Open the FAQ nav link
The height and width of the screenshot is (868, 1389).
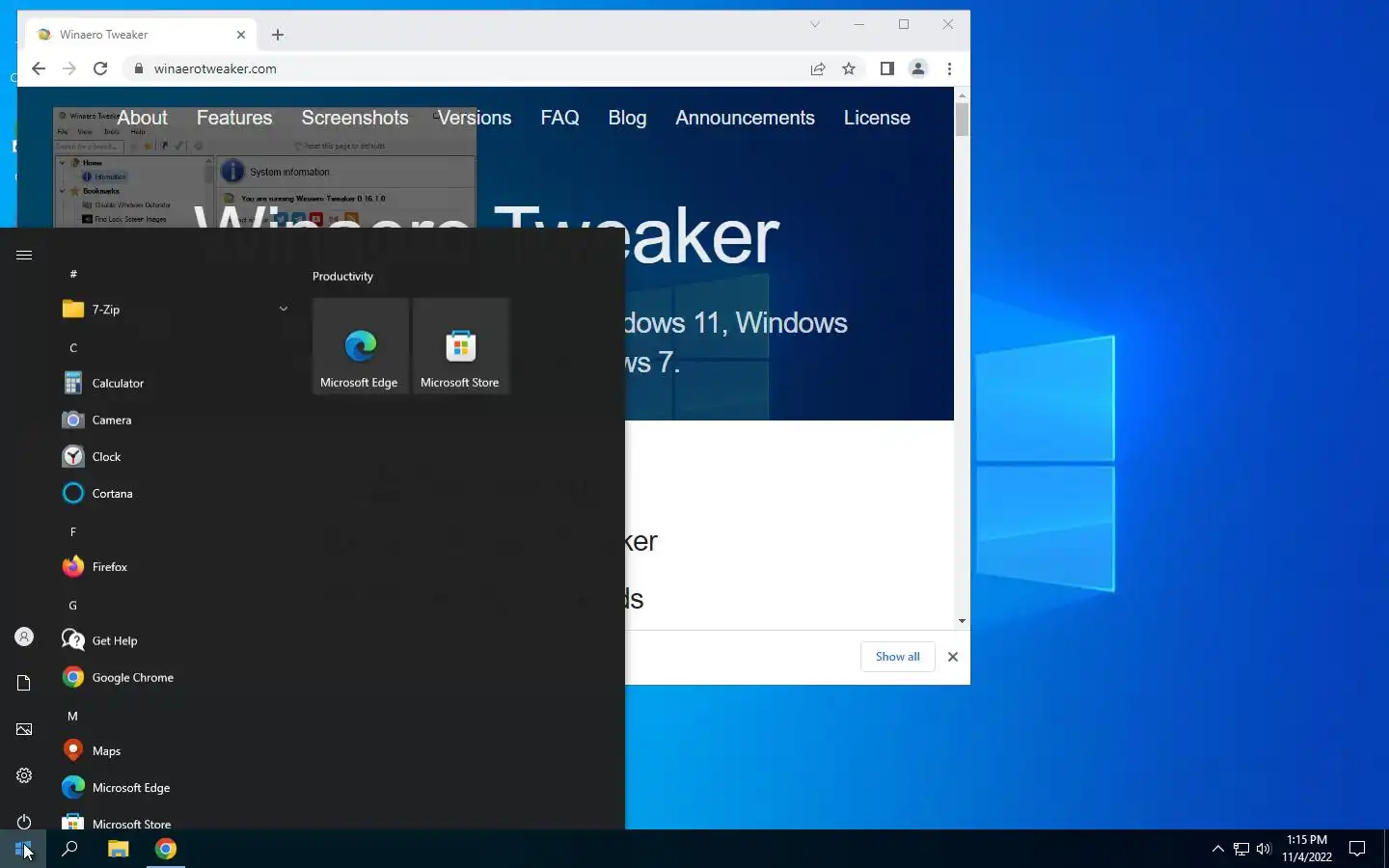pyautogui.click(x=559, y=118)
